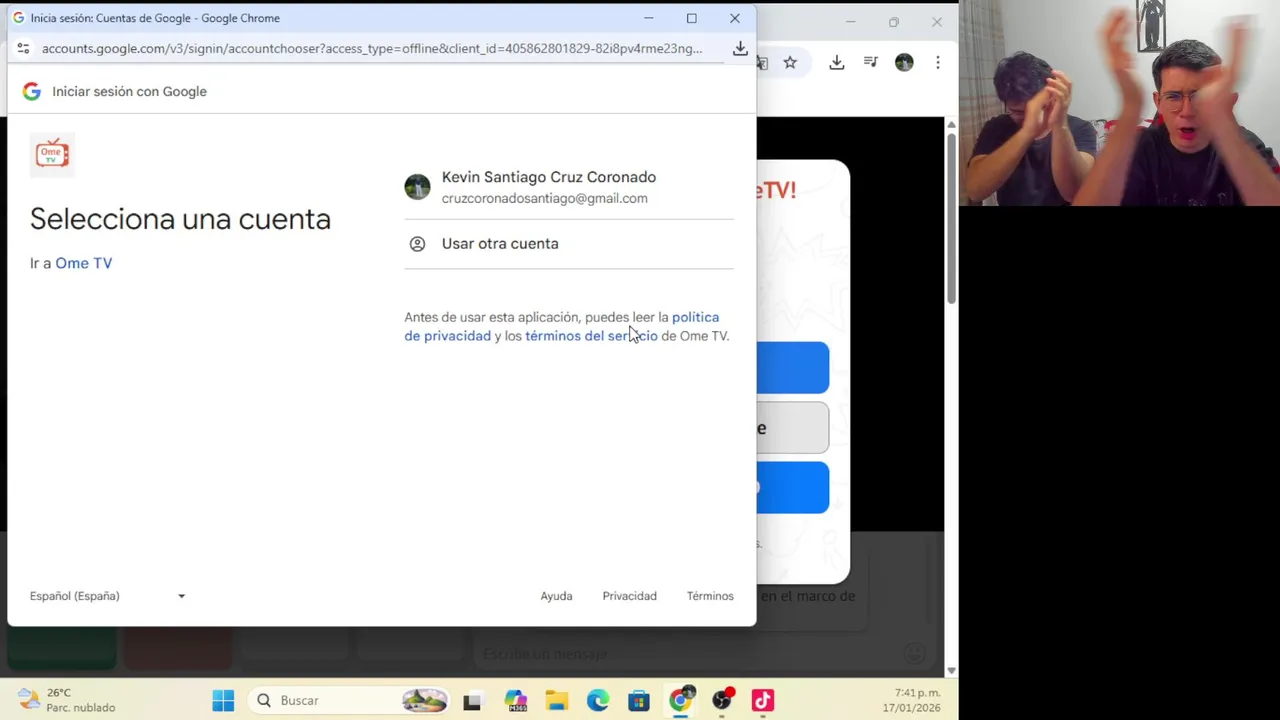Open Task View on the taskbar
Screen dimensions: 1280x720
point(472,701)
